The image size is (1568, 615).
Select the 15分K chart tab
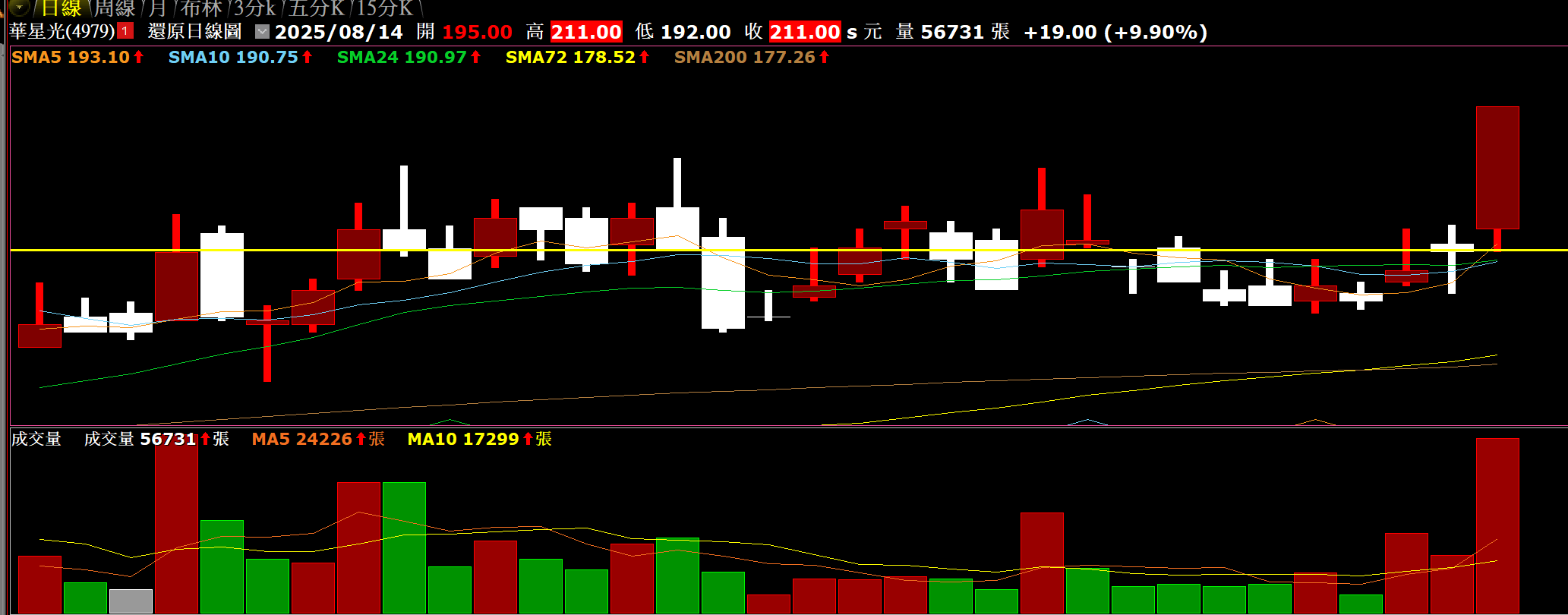(x=385, y=8)
